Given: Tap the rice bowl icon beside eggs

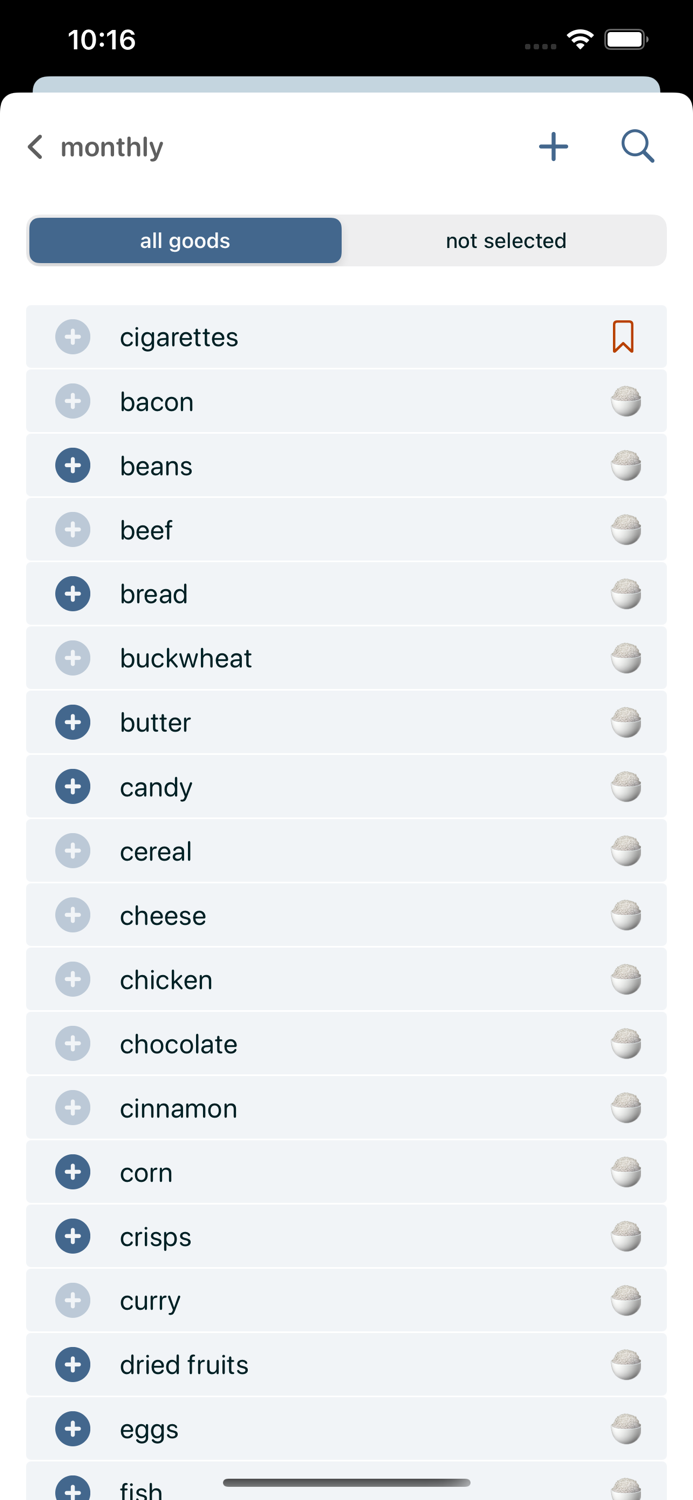Looking at the screenshot, I should coord(626,1429).
